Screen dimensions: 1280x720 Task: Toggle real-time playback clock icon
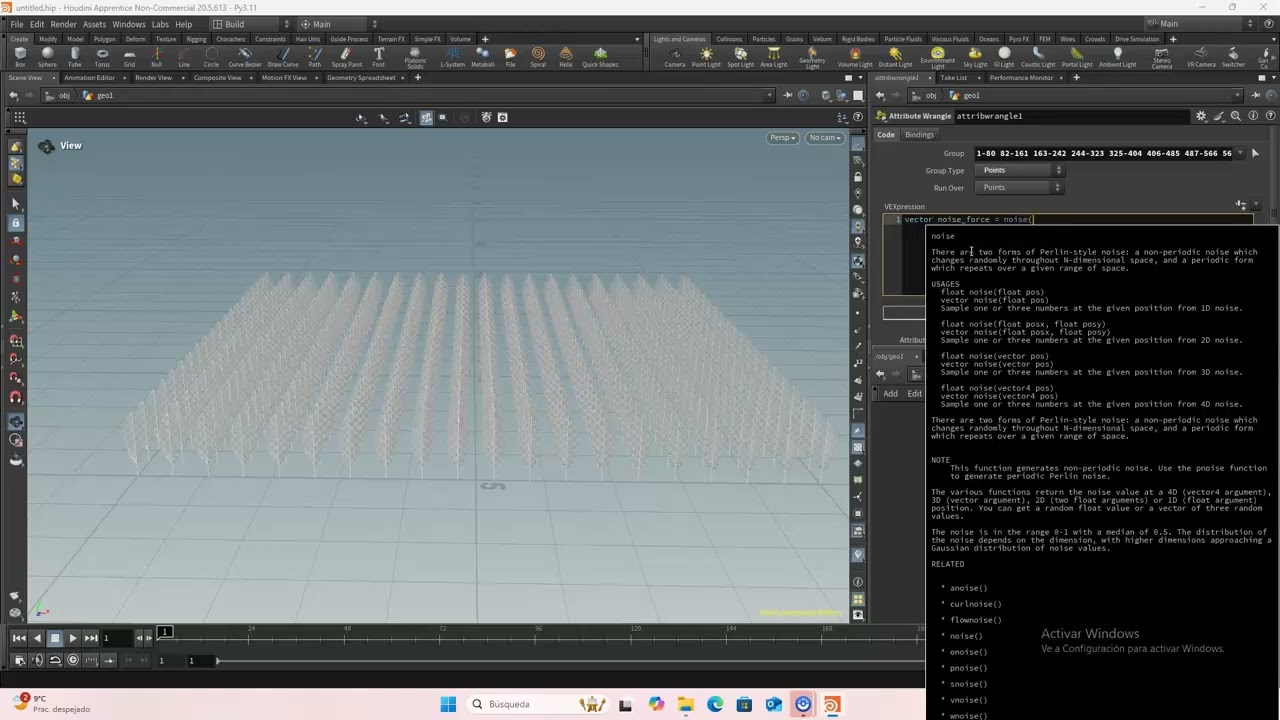pos(72,660)
